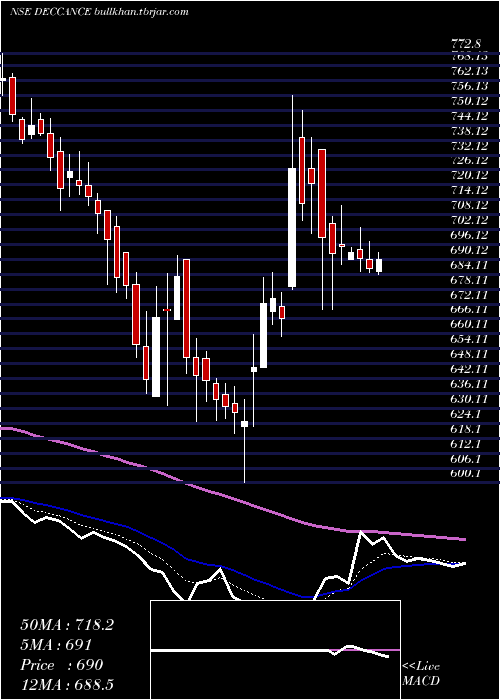
Task: Select the 714.12 price label
Action: point(469,190)
